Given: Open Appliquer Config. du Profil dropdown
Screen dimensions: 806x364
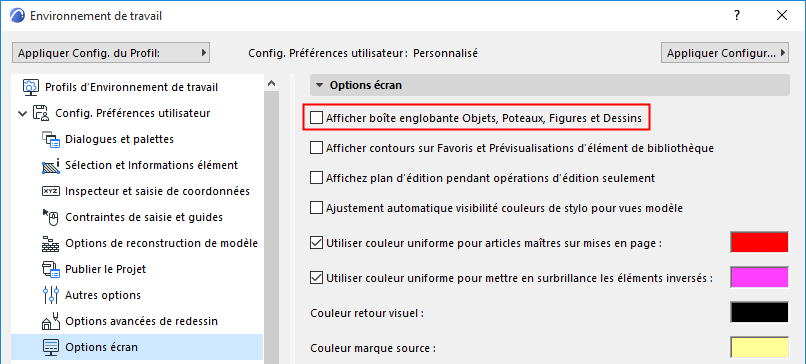Looking at the screenshot, I should pos(111,52).
